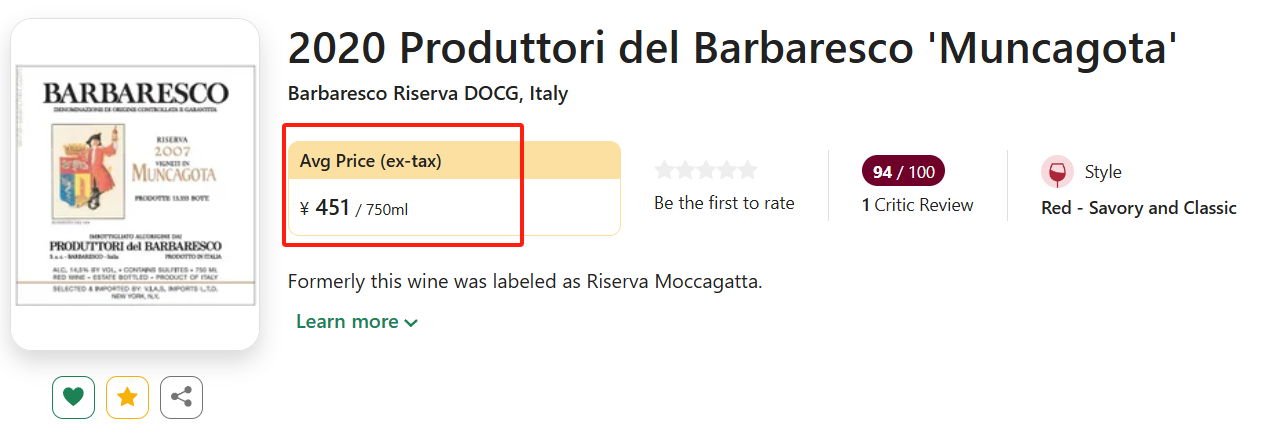Click the Avg Price (ex-tax) header
Viewport: 1270px width, 434px height.
tap(371, 161)
